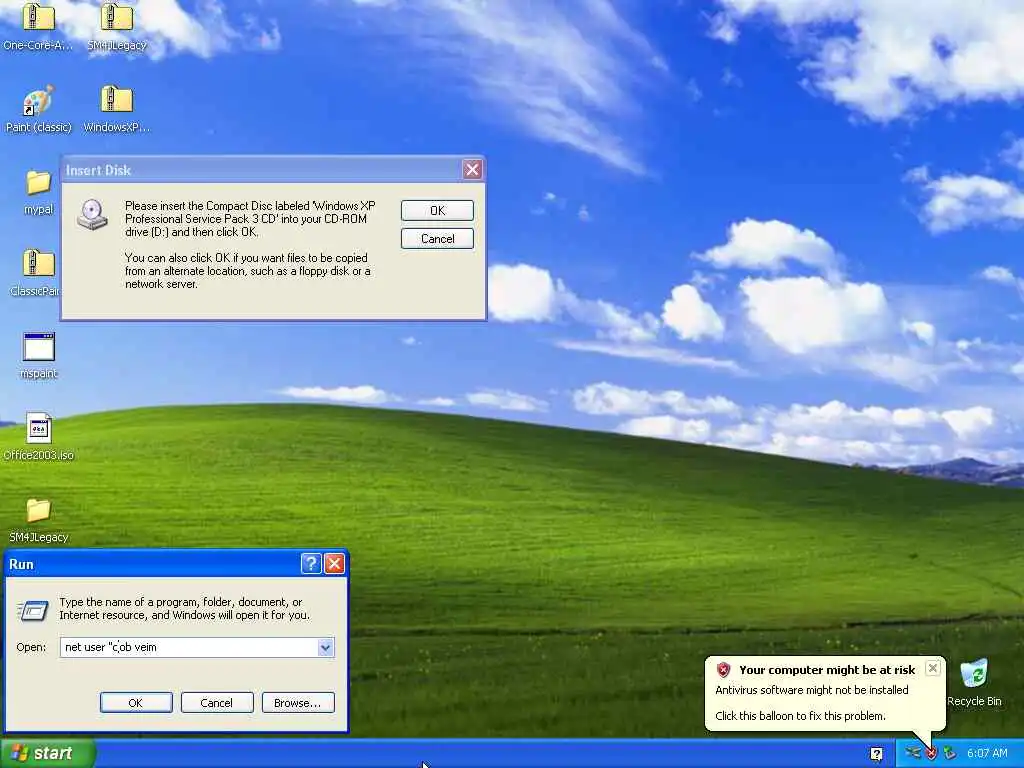Click the Safely Remove Hardware tray icon
This screenshot has width=1024, height=768.
950,753
